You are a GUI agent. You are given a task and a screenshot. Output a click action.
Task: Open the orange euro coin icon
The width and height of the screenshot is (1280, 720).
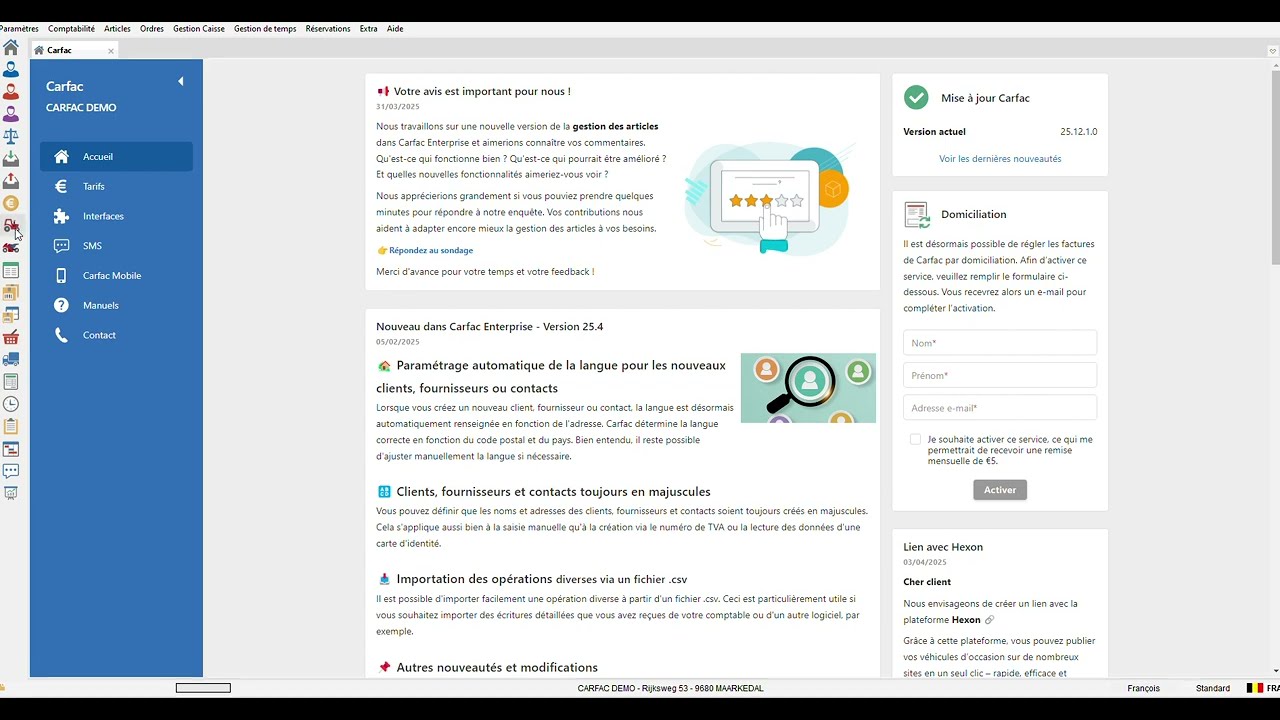click(11, 203)
